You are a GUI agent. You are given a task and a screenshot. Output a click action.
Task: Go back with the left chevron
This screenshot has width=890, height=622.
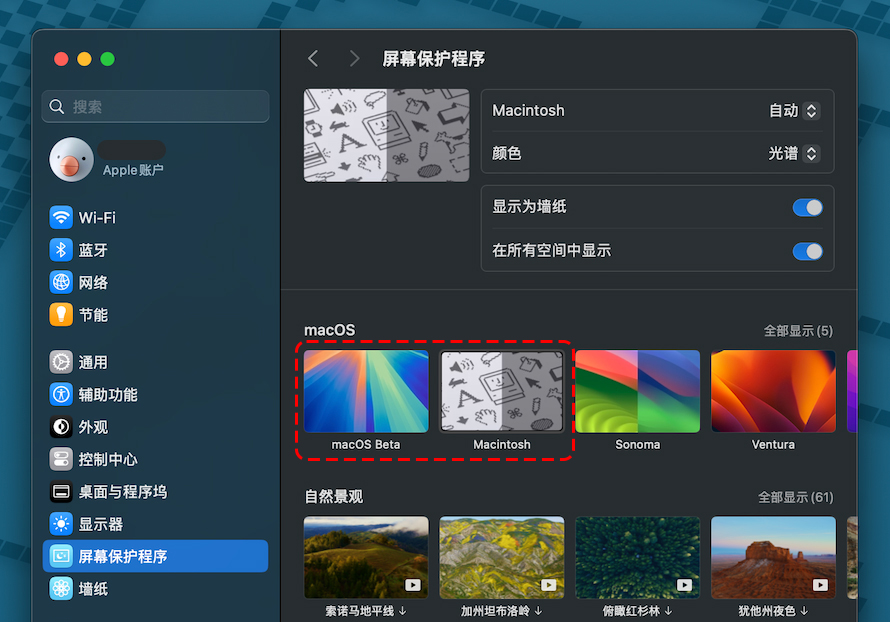(x=313, y=58)
